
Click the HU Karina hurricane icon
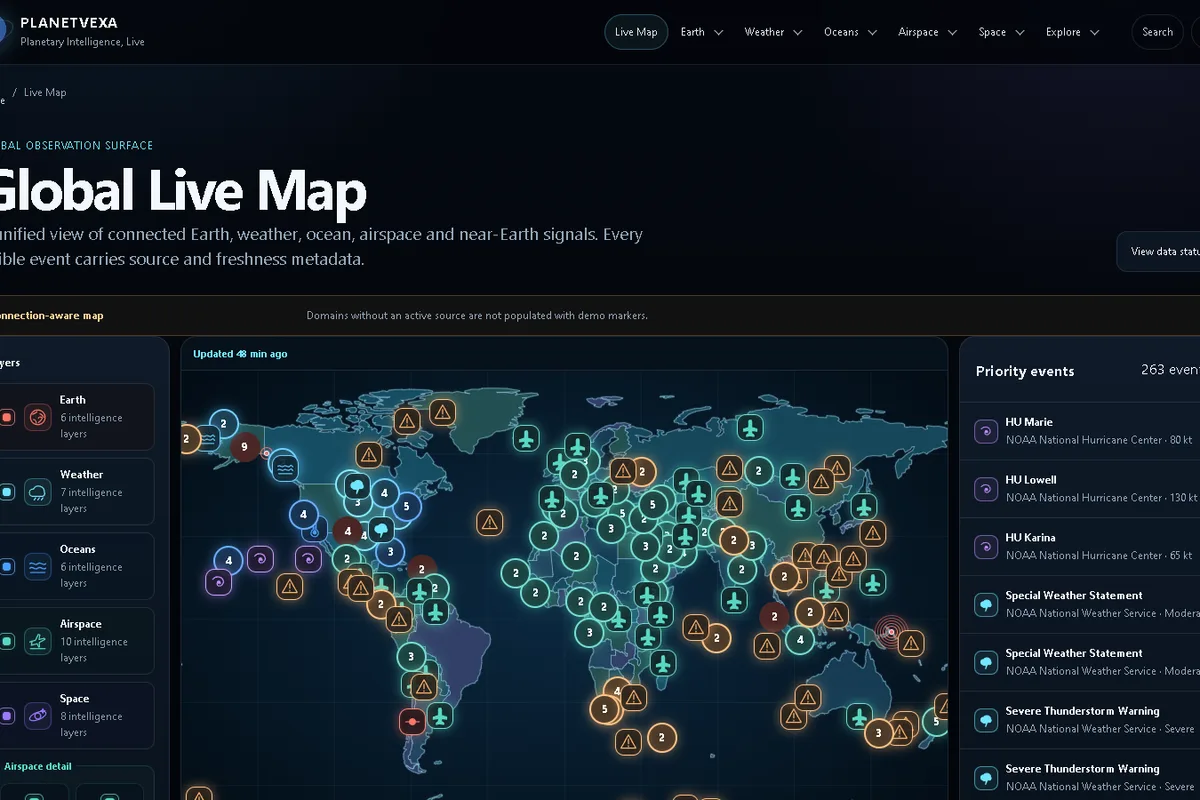(987, 546)
